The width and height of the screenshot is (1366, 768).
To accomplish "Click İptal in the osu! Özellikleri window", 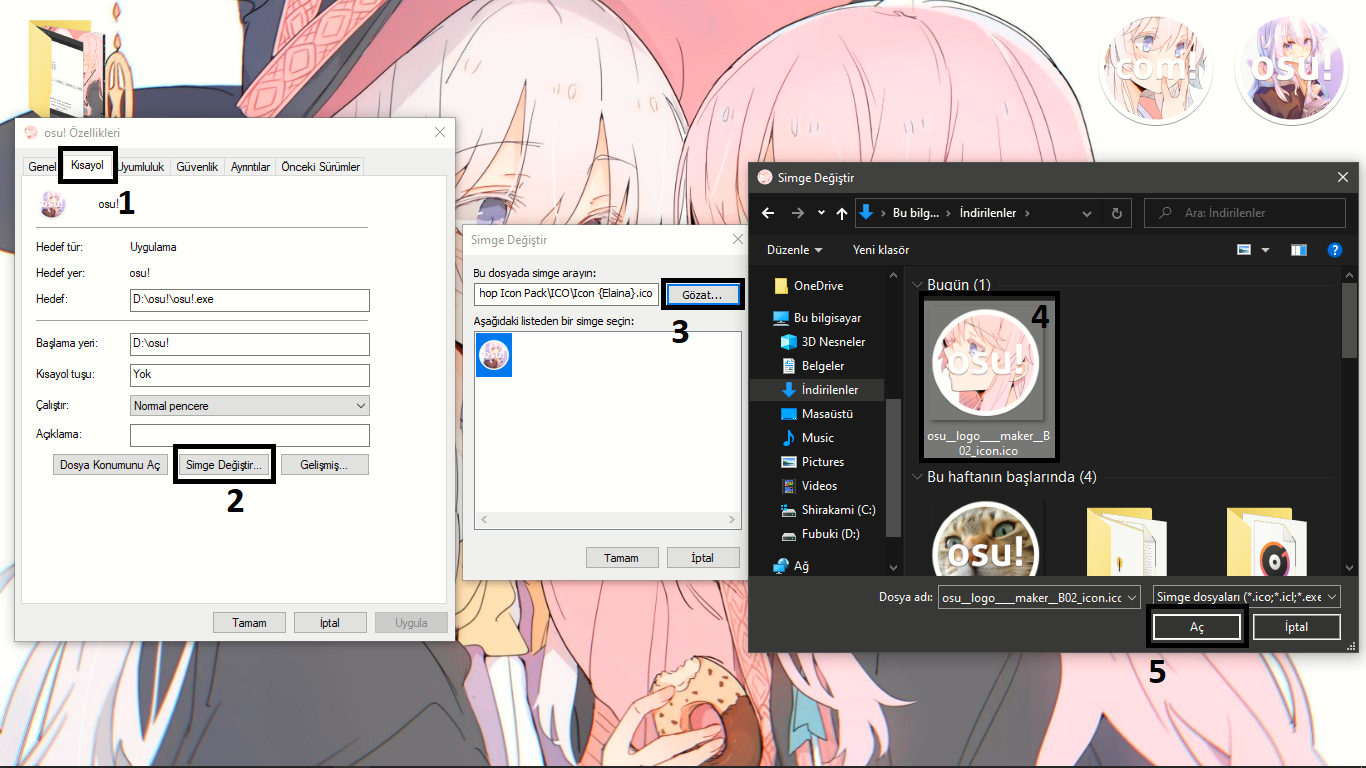I will click(x=330, y=623).
